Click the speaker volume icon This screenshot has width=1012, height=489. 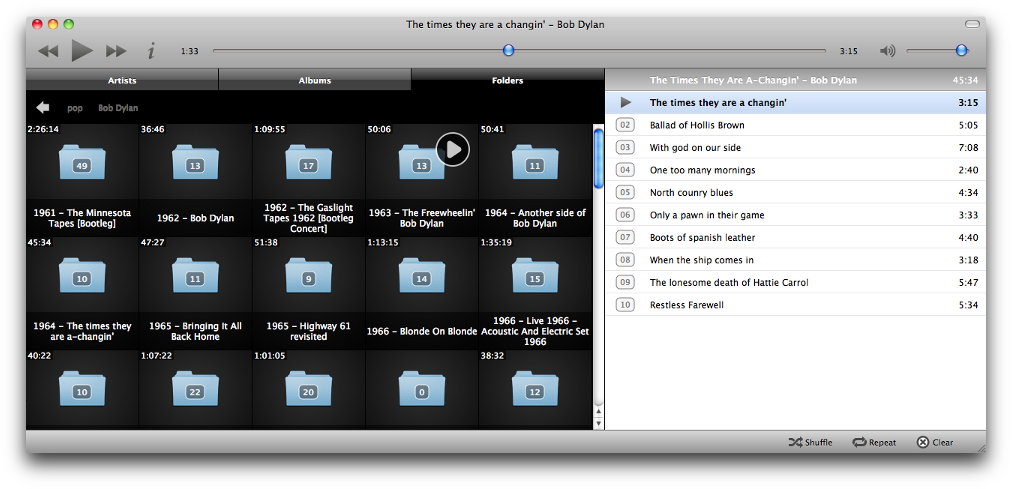point(888,51)
